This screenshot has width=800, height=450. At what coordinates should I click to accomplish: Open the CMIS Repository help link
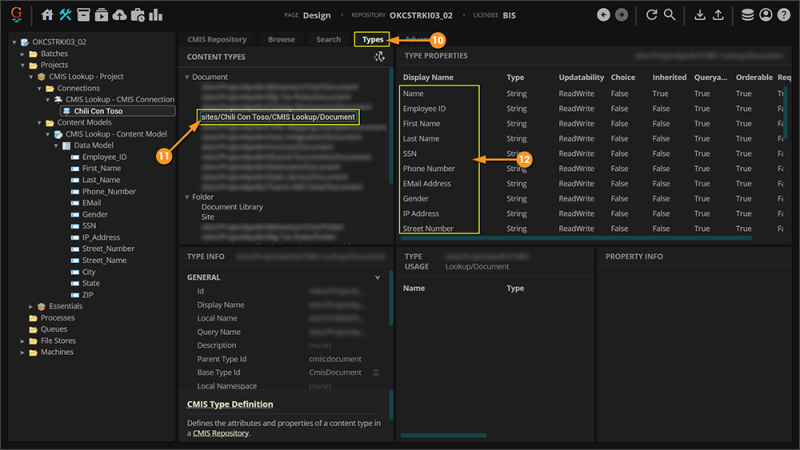click(x=220, y=434)
